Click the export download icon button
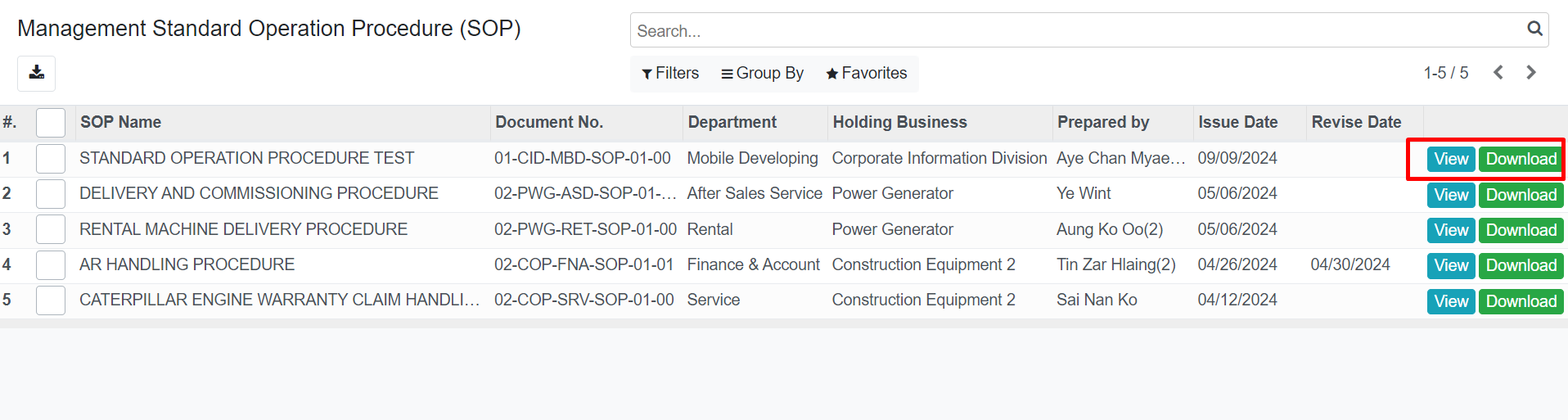 (37, 73)
